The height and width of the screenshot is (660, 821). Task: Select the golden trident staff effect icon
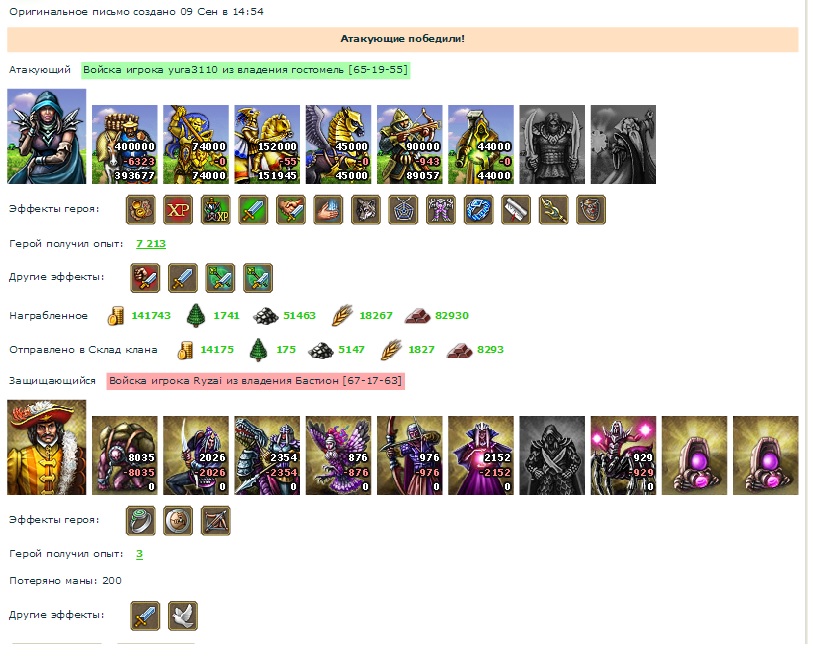coord(553,209)
